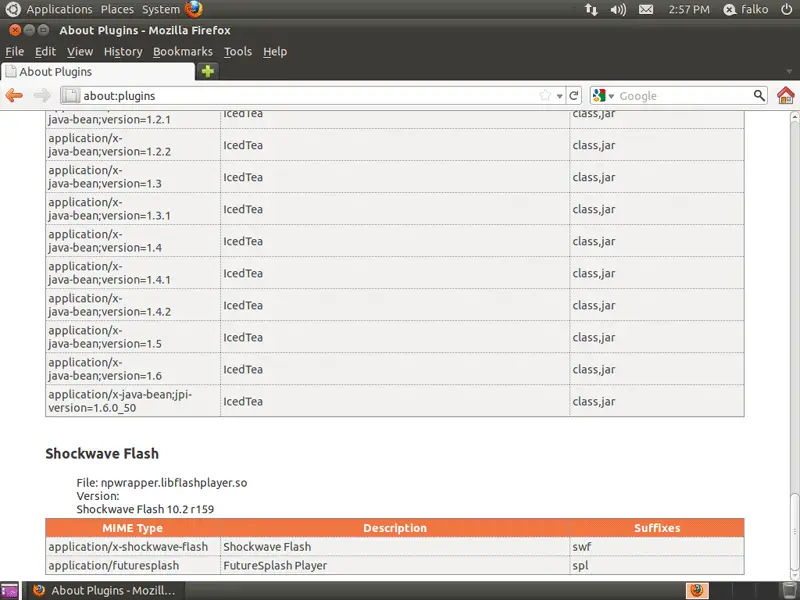The width and height of the screenshot is (800, 600).
Task: Open the Bookmarks menu
Action: 183,52
